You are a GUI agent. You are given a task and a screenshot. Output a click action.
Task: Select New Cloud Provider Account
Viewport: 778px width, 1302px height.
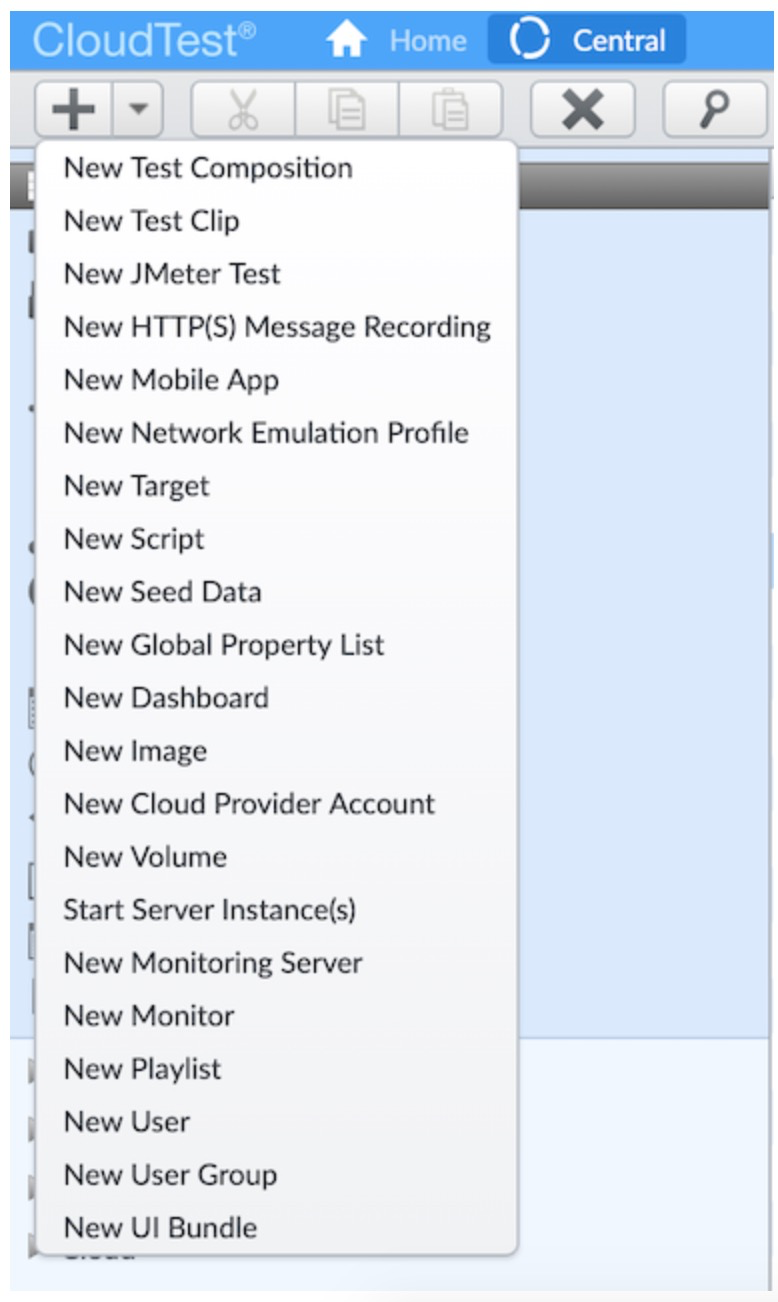tap(249, 804)
